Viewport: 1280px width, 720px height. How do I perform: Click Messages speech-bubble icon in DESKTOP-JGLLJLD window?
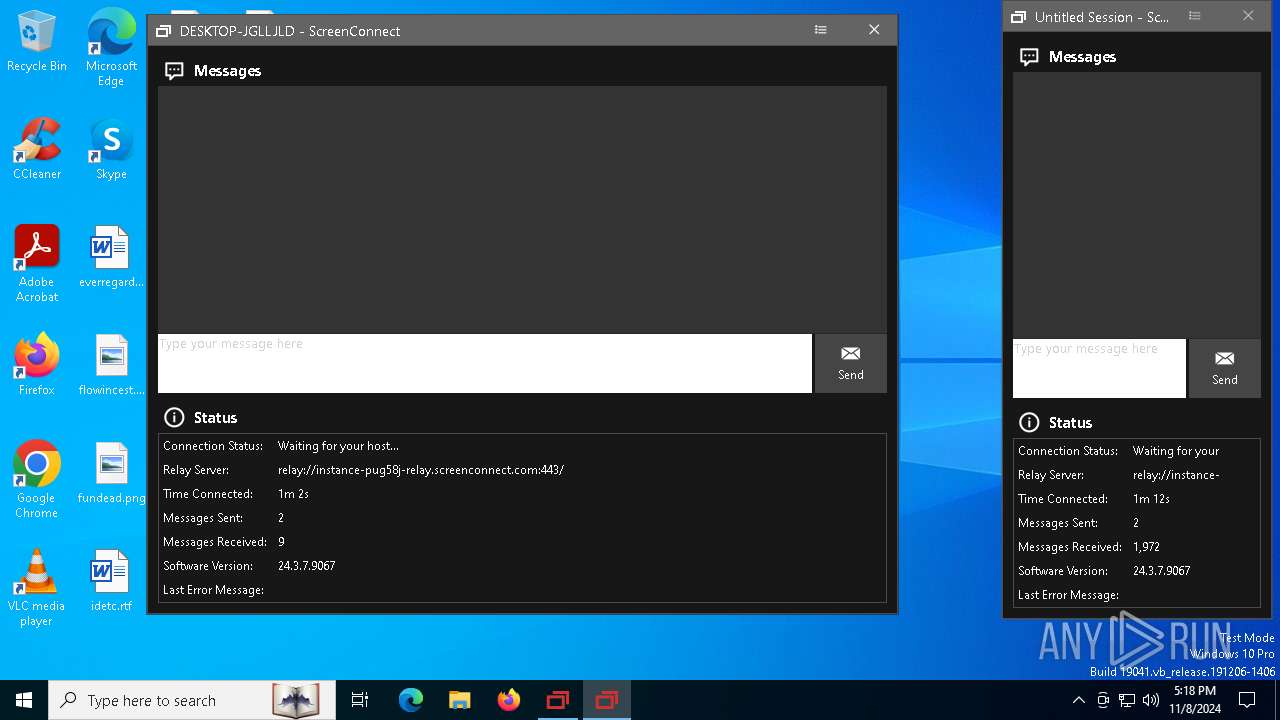pyautogui.click(x=174, y=71)
